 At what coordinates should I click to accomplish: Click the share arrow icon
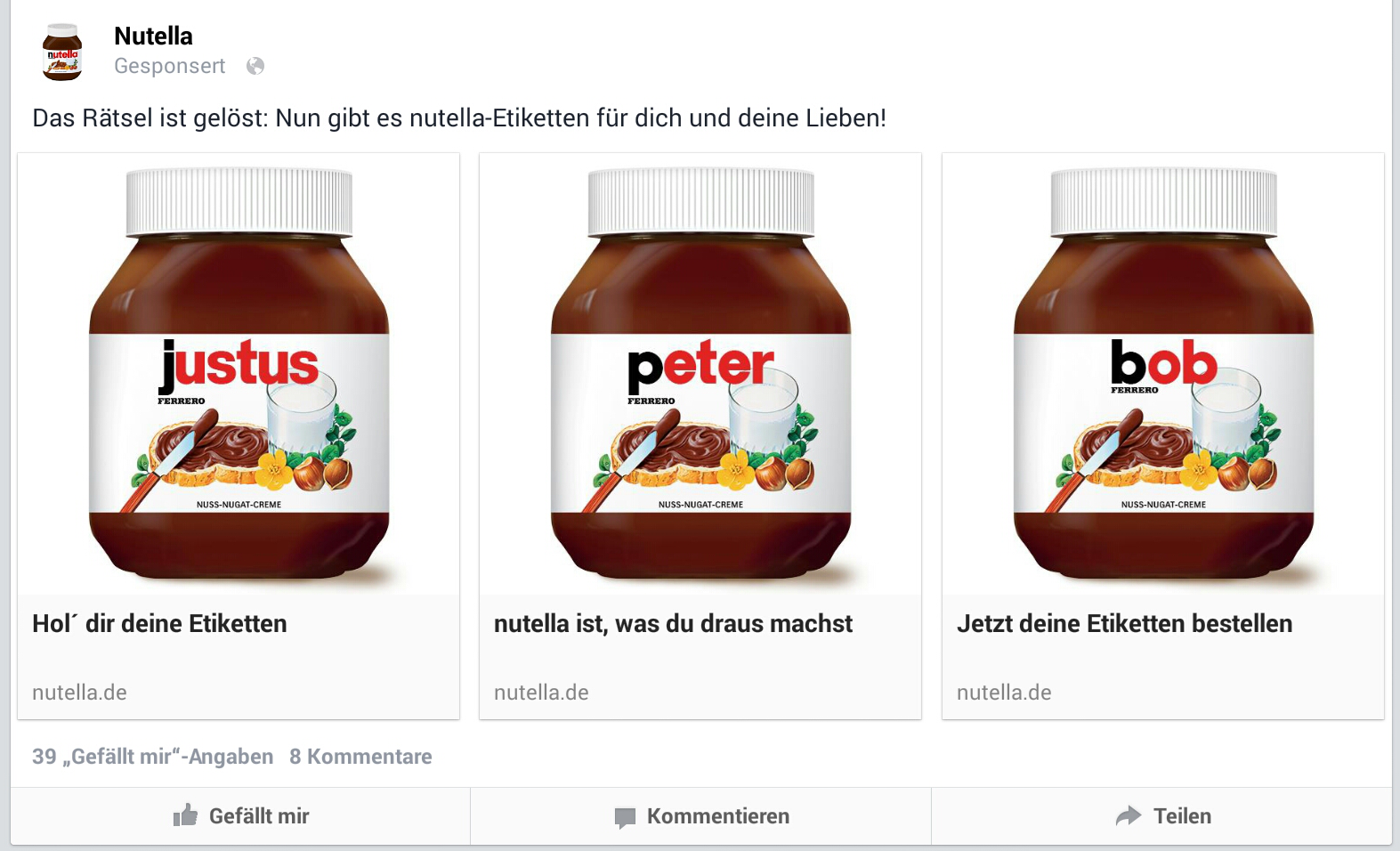[x=1129, y=815]
